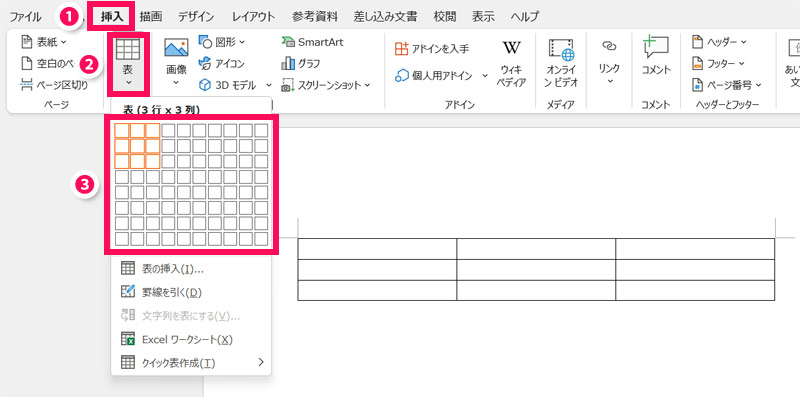Image resolution: width=800 pixels, height=397 pixels.
Task: Add a コメント comment
Action: [656, 56]
